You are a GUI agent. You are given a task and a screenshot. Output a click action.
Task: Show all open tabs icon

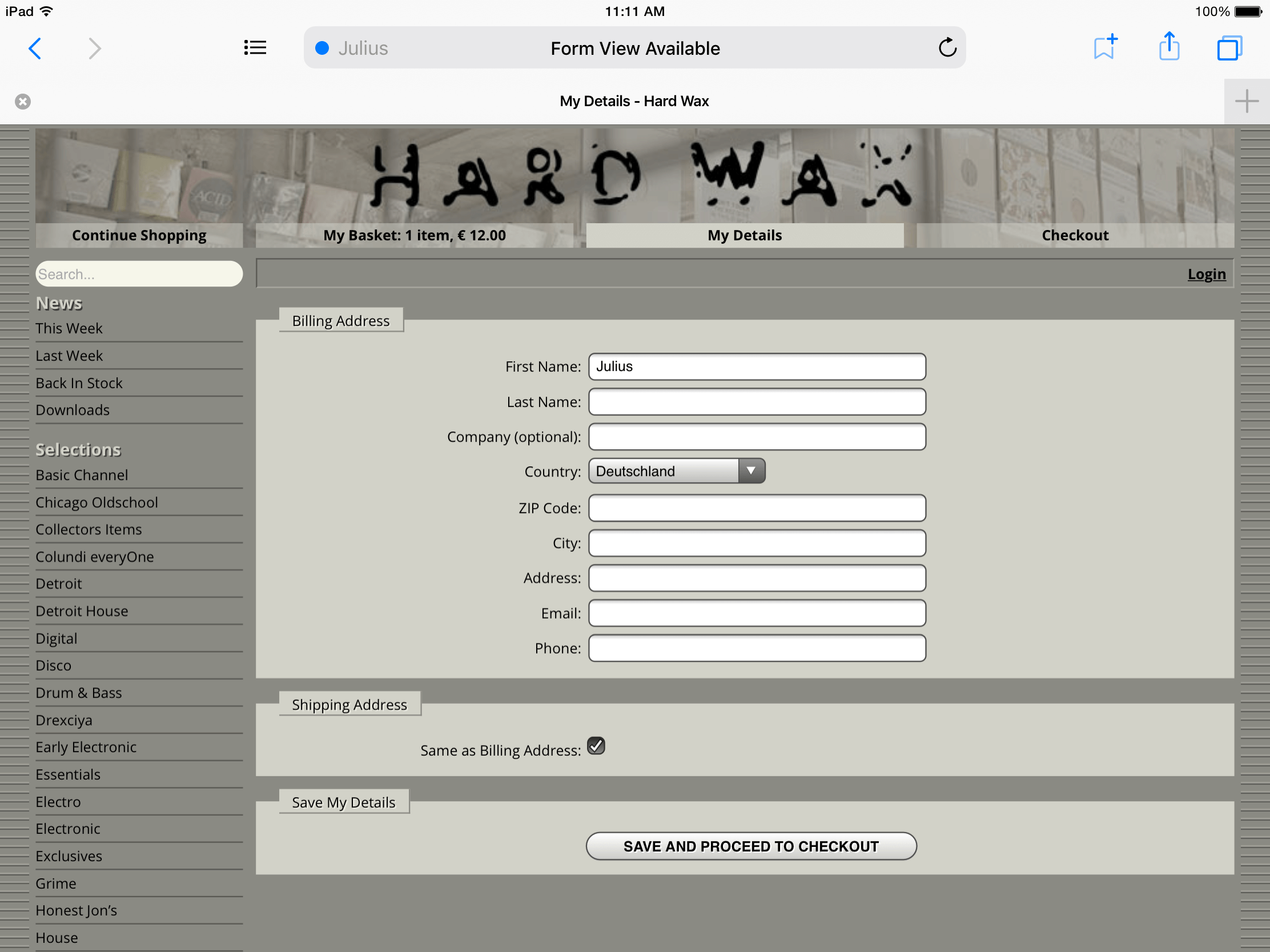[1229, 47]
